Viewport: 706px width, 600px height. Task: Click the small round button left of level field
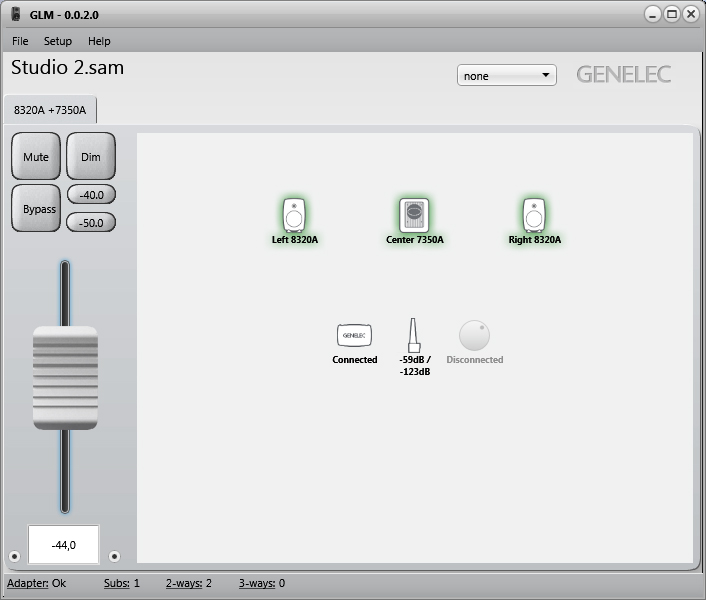14,556
